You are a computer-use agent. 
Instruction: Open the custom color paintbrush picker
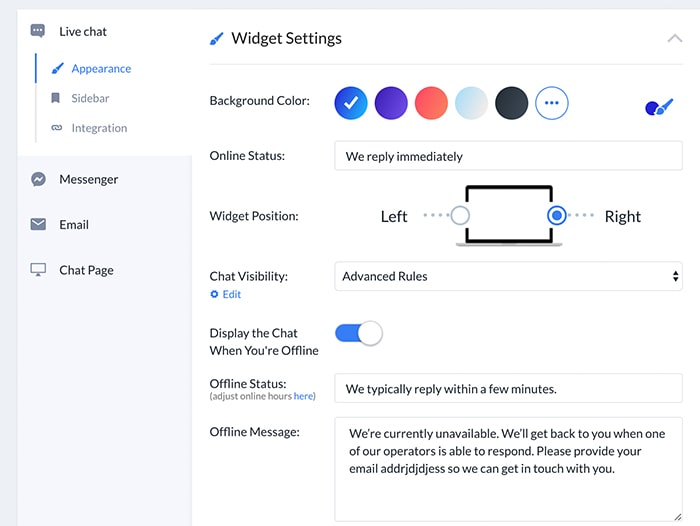(659, 107)
